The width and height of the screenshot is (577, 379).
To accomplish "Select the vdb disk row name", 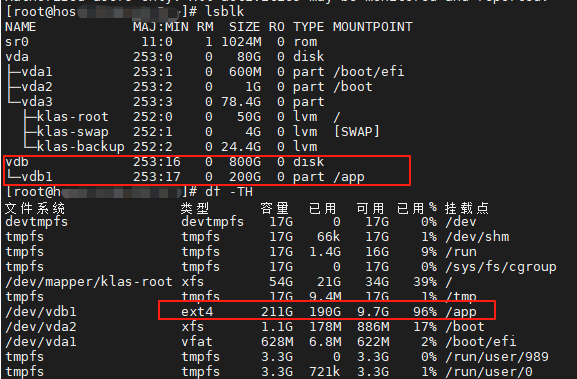I will tap(17, 162).
